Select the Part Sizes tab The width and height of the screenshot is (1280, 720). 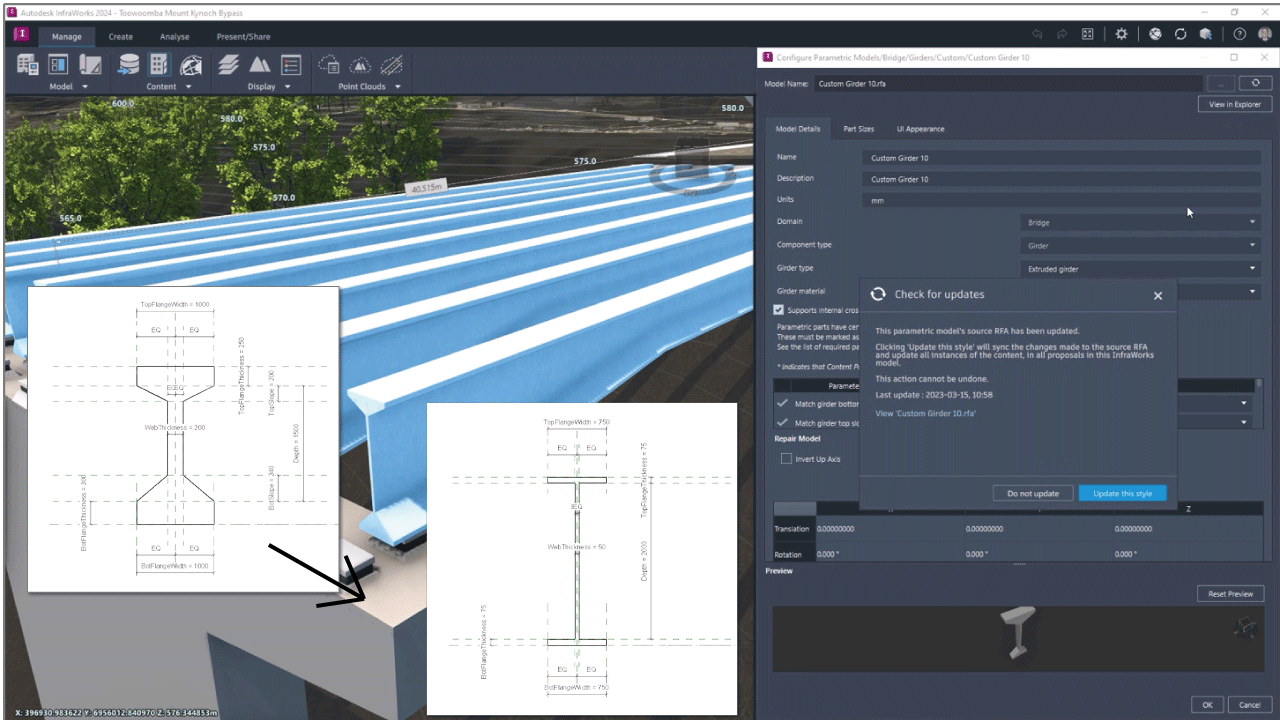point(858,129)
